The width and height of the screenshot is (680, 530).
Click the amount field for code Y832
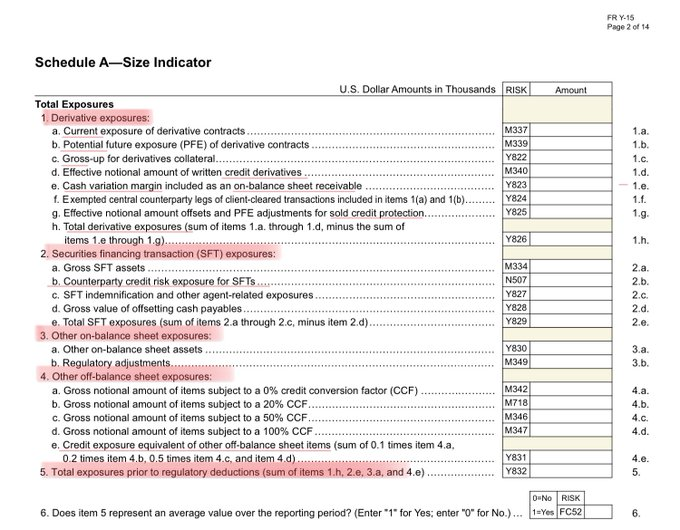(571, 471)
